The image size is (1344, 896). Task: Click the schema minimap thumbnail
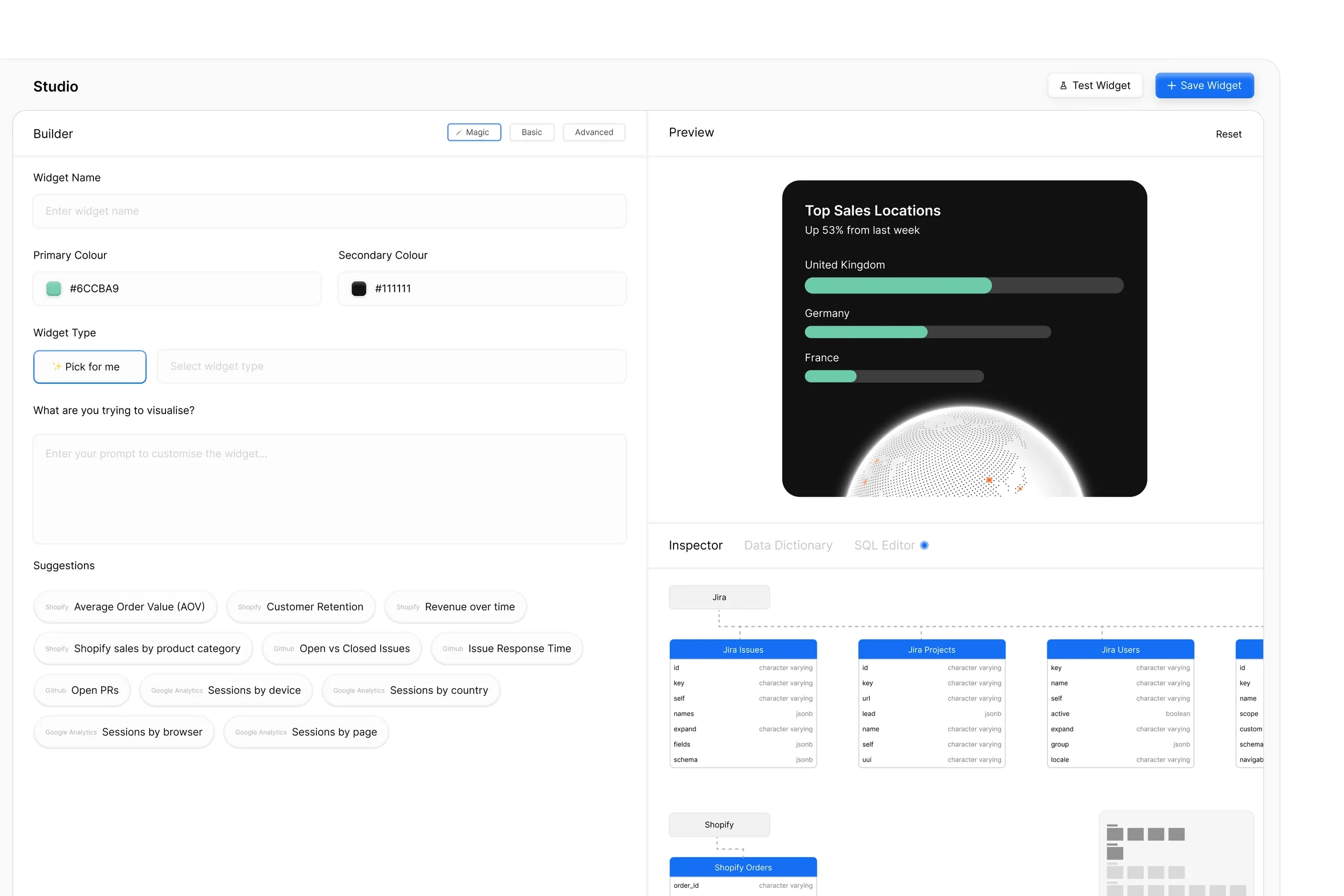[1176, 853]
